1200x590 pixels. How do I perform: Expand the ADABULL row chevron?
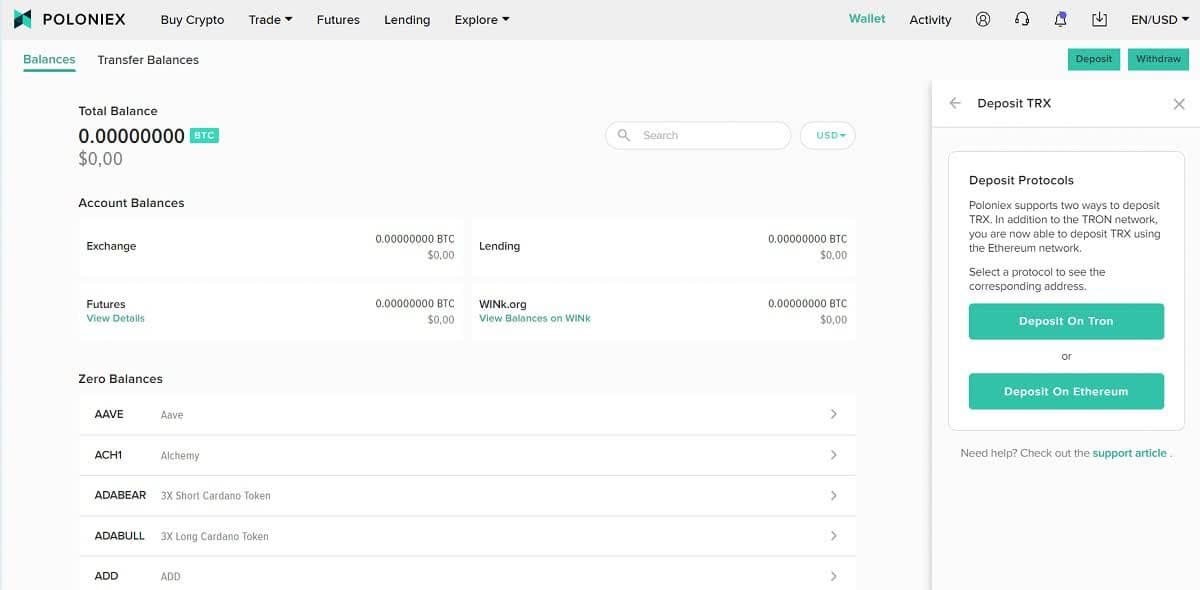coord(833,536)
